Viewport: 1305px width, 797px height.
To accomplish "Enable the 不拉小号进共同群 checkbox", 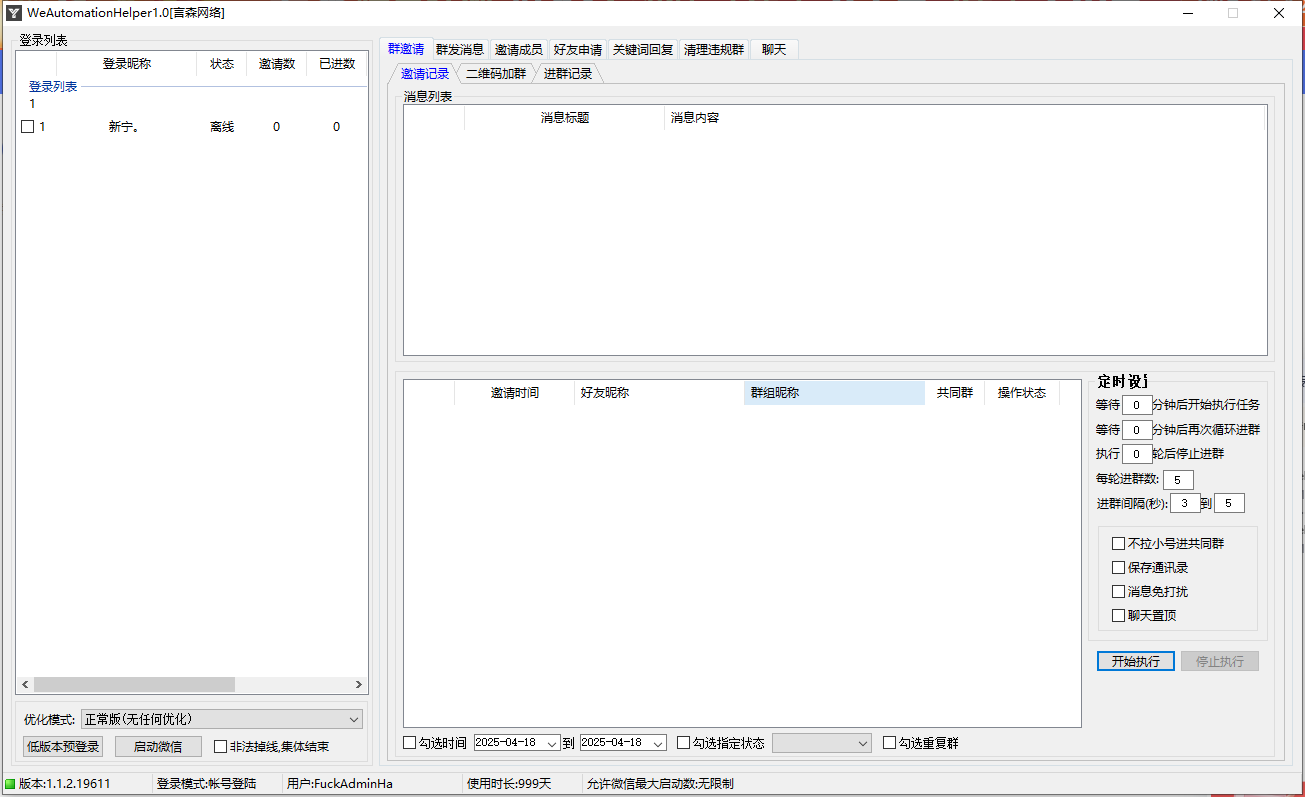I will click(x=1119, y=544).
